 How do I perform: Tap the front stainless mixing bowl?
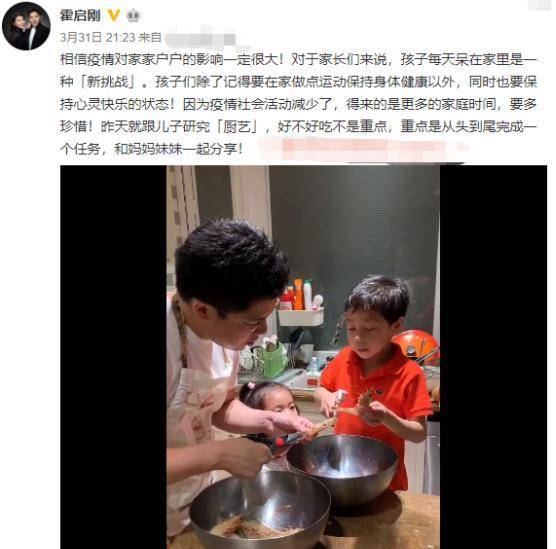[260, 510]
